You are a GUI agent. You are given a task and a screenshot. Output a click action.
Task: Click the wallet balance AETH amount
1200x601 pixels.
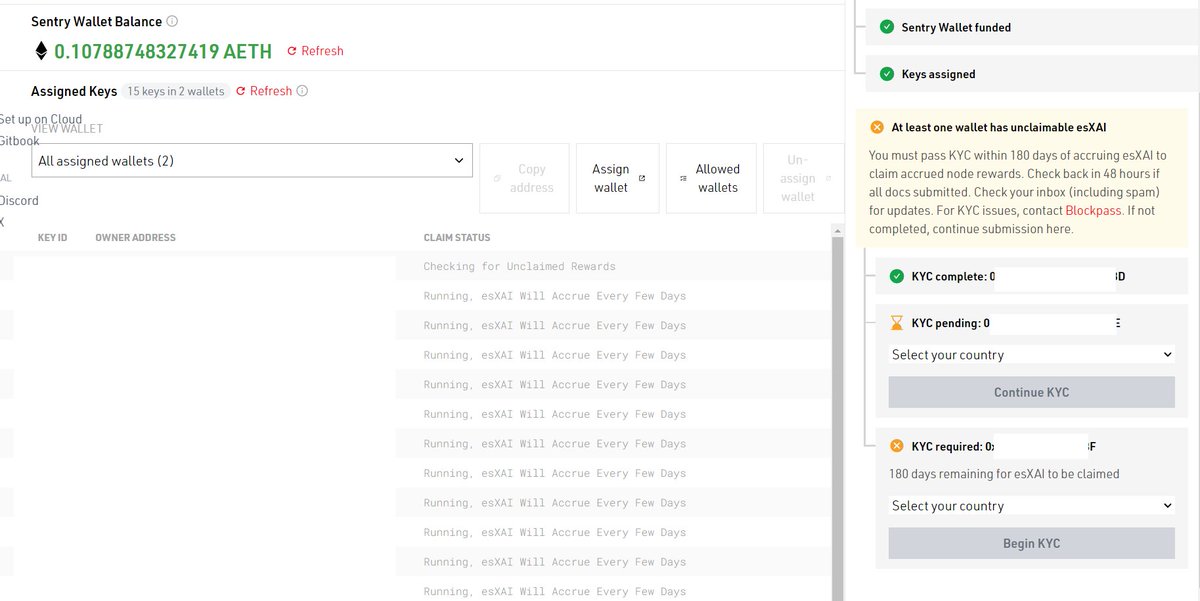(x=163, y=51)
